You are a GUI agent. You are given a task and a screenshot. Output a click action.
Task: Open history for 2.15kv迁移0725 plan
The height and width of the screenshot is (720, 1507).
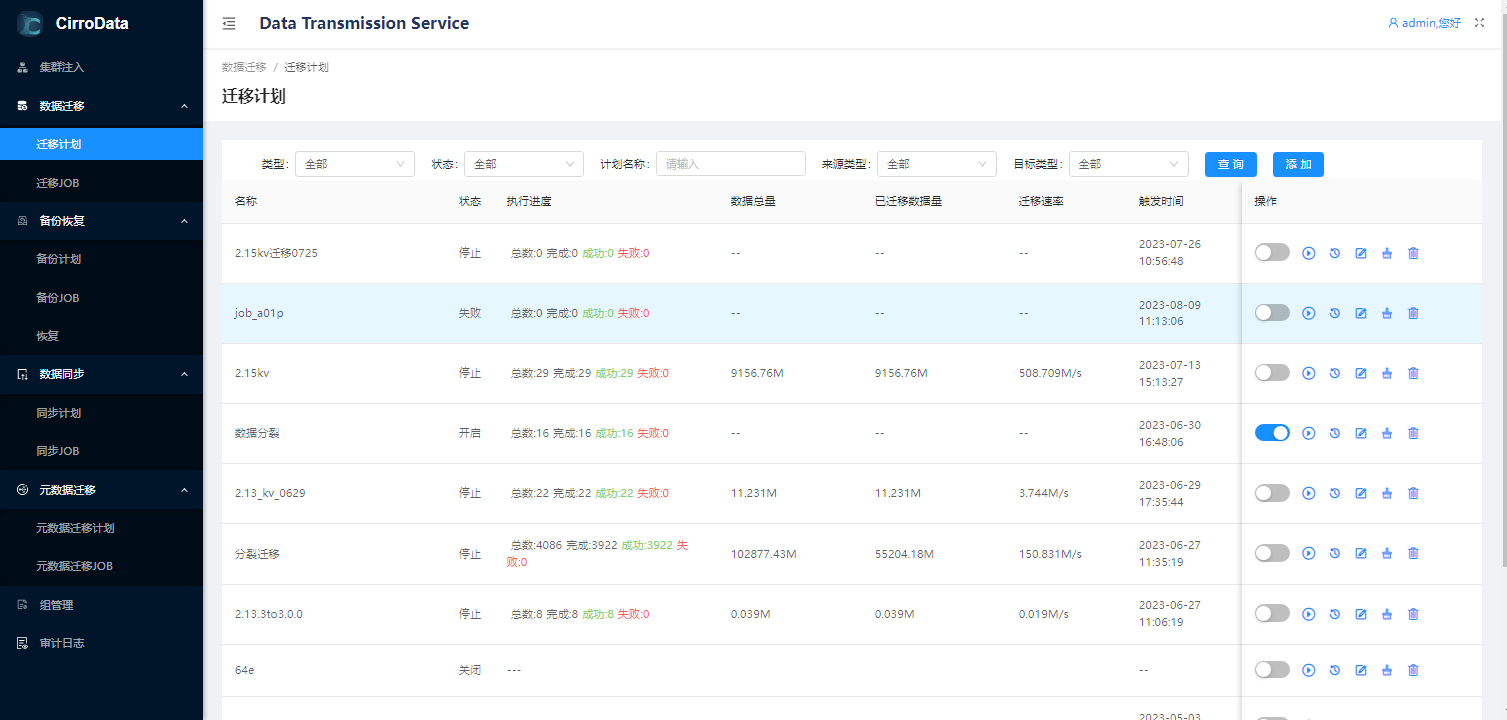(x=1335, y=253)
